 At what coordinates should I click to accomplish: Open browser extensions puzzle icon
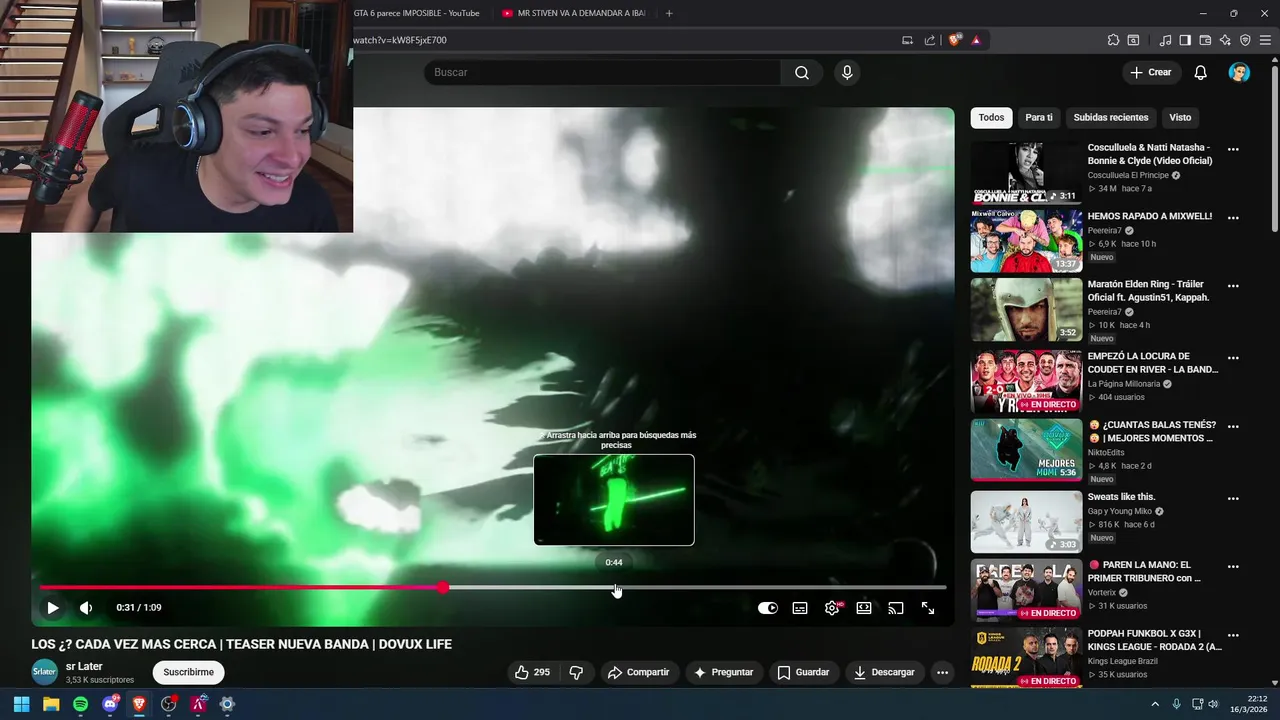1113,40
